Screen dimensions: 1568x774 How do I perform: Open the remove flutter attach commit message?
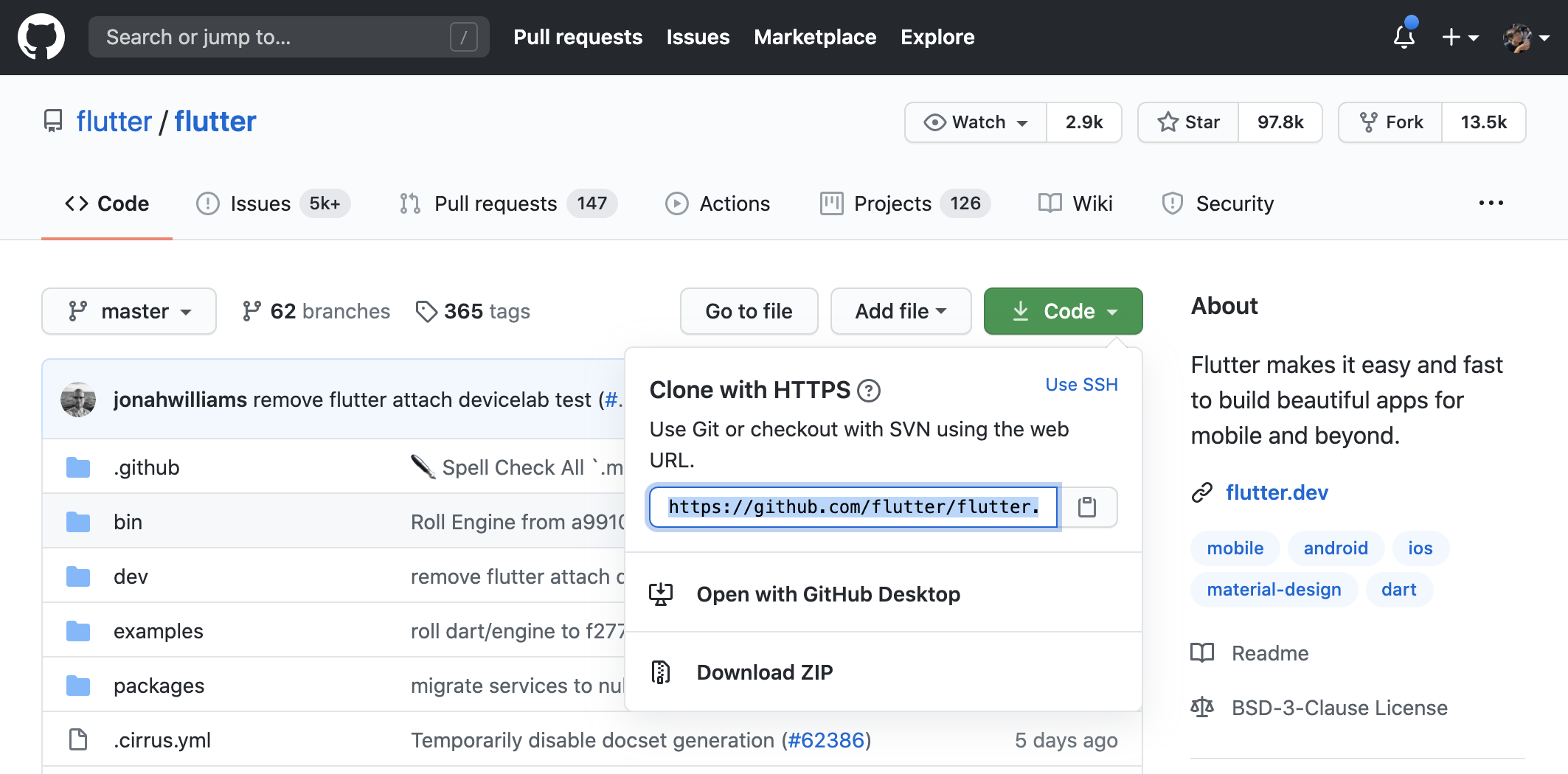422,400
